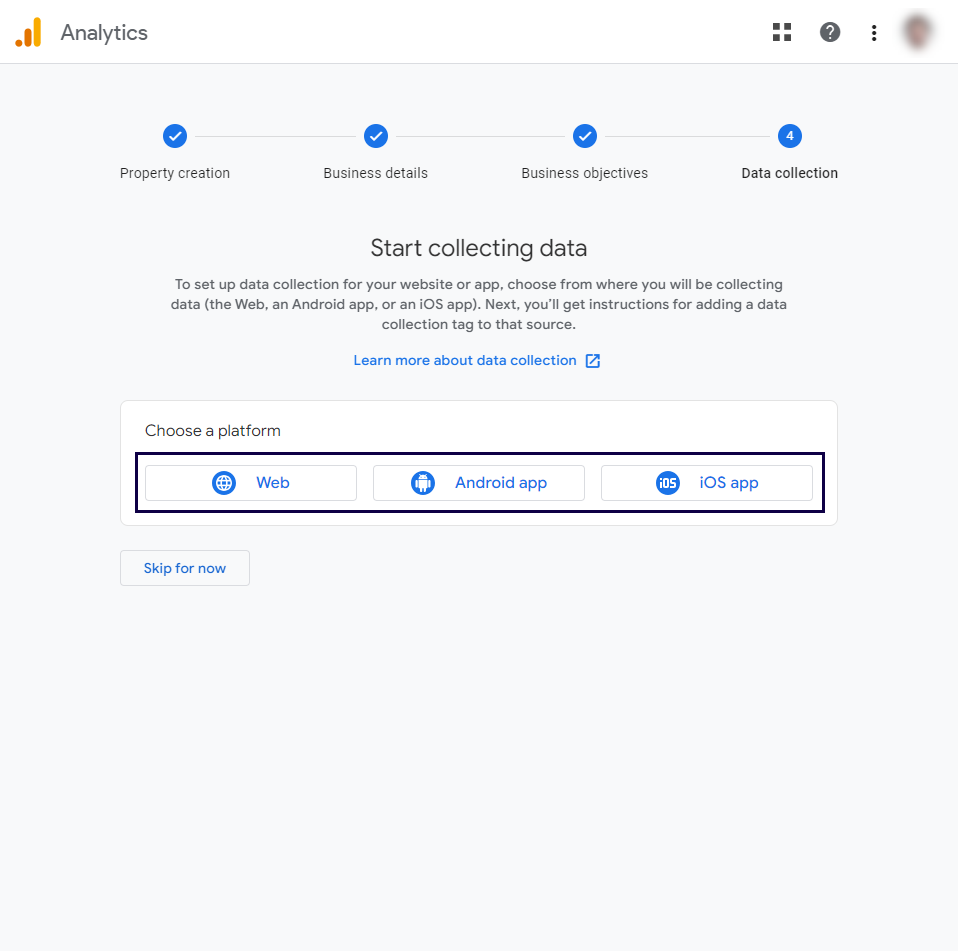Select the Business objectives step circle

point(585,136)
